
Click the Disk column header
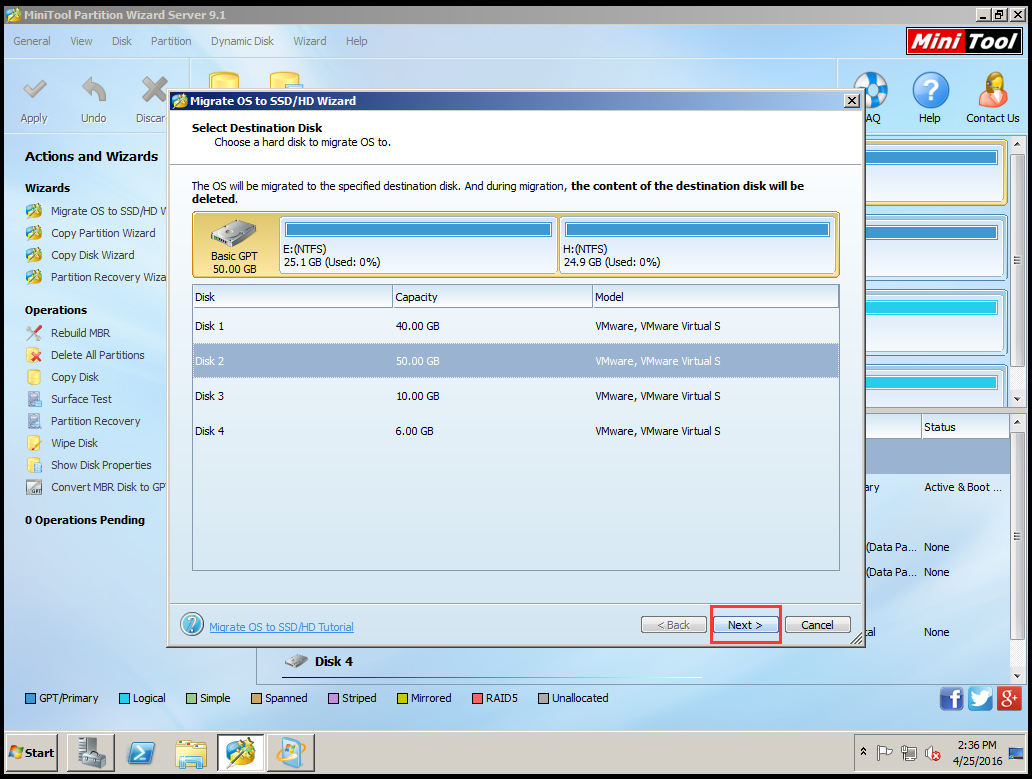tap(292, 297)
